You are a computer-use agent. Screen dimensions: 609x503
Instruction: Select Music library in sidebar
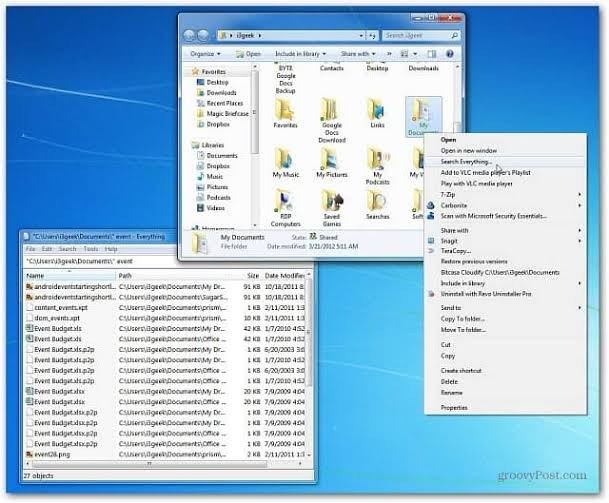pyautogui.click(x=215, y=177)
